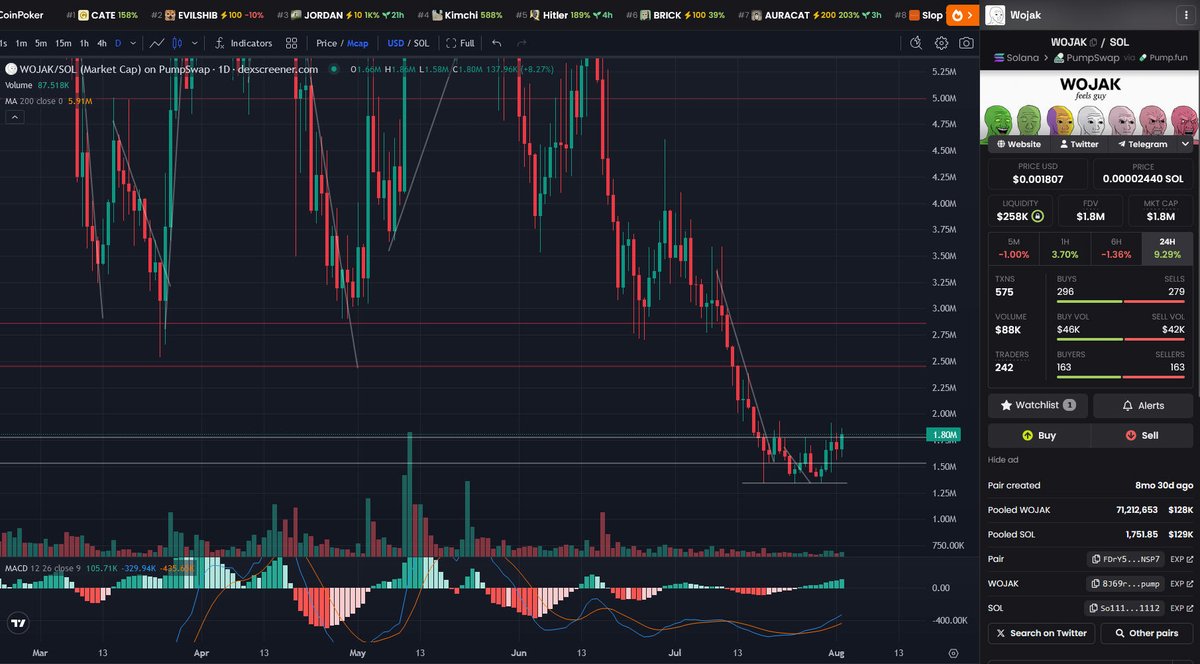This screenshot has height=664, width=1200.
Task: Select the D daily interval
Action: [x=118, y=43]
